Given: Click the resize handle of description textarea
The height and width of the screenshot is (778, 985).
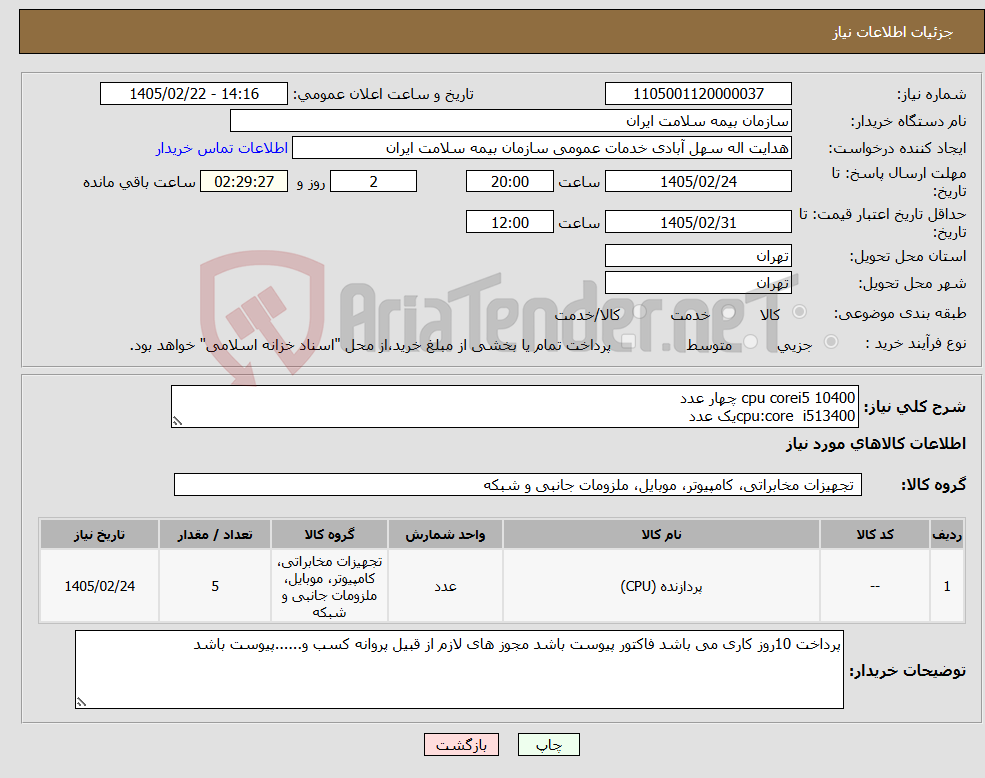Looking at the screenshot, I should point(177,422).
